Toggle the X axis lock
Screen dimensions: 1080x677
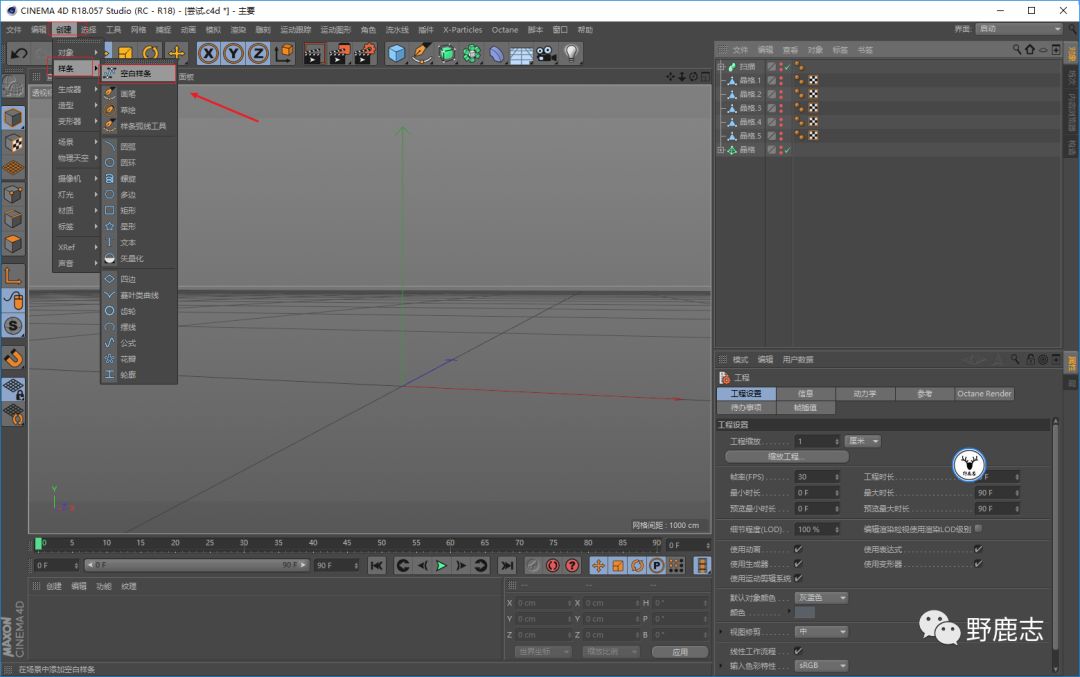208,53
